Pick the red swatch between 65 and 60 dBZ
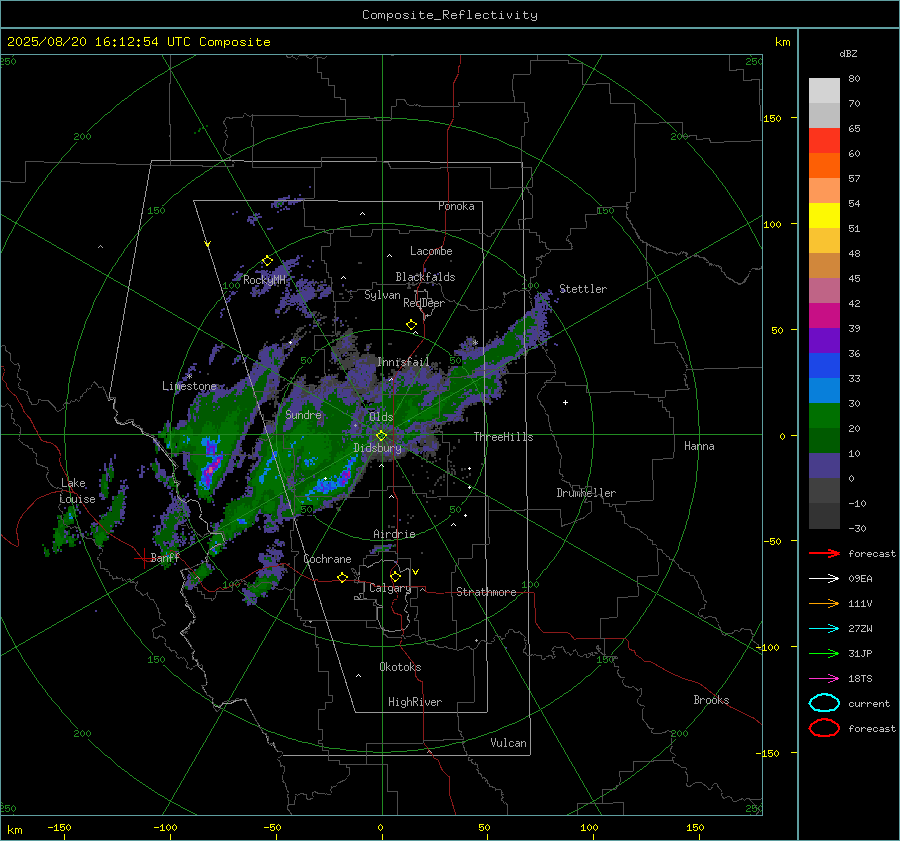The image size is (900, 841). pos(824,141)
